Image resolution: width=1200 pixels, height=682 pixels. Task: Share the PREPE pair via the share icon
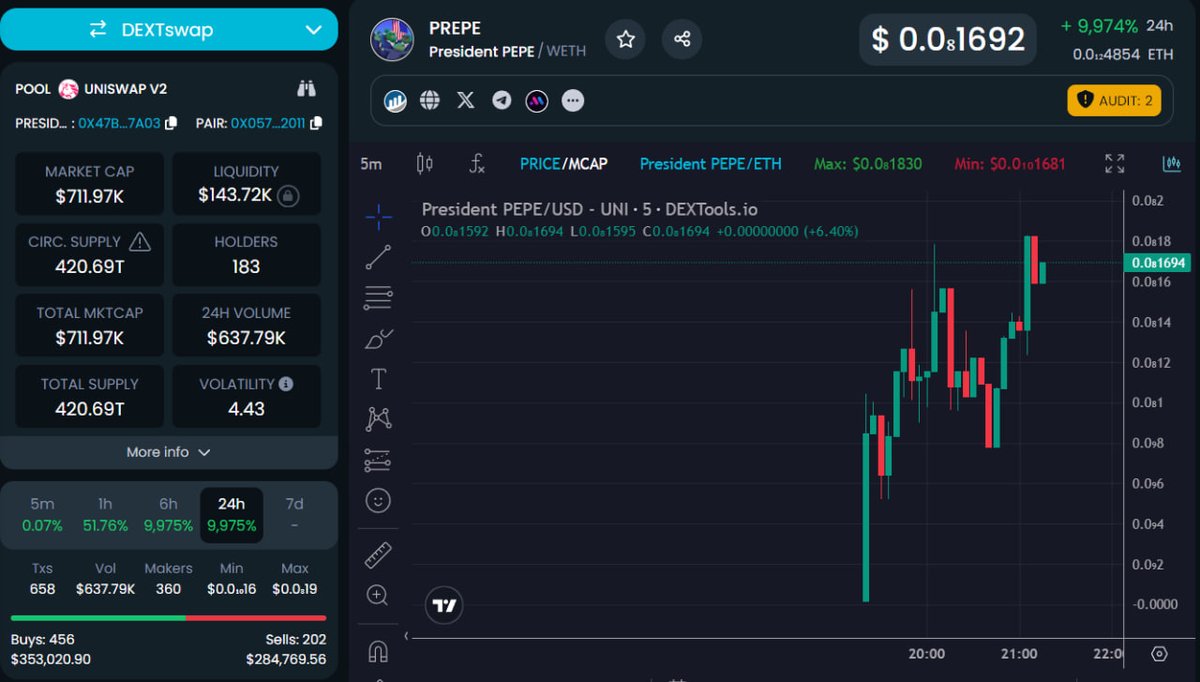tap(682, 39)
